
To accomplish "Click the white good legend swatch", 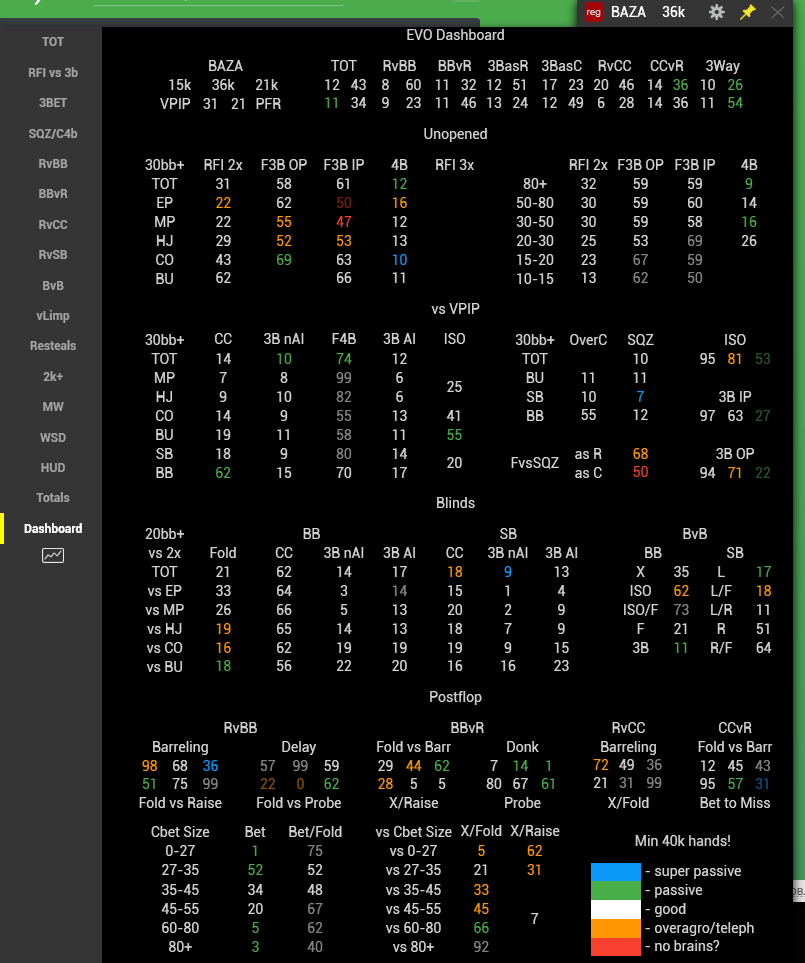I will (615, 909).
